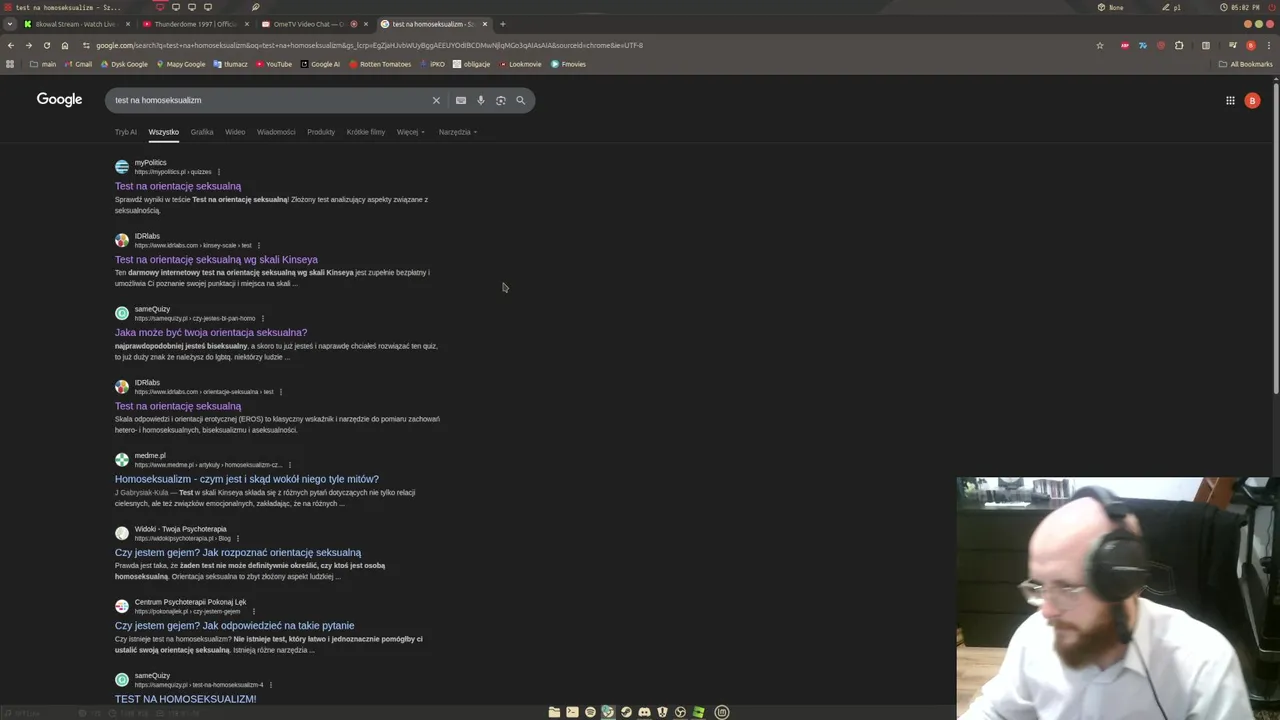Submit search with the magnifier icon

[x=520, y=100]
